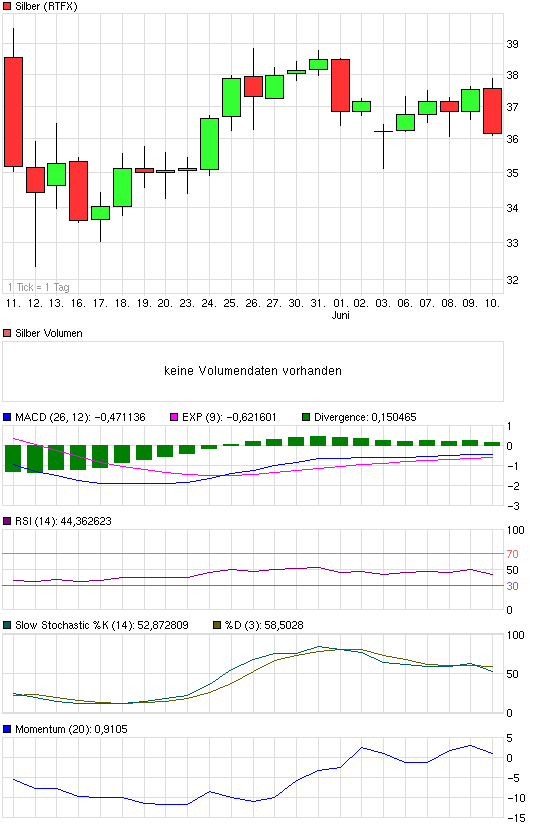The image size is (545, 826).
Task: Click the Divergence: 0,150465 label
Action: pyautogui.click(x=365, y=417)
